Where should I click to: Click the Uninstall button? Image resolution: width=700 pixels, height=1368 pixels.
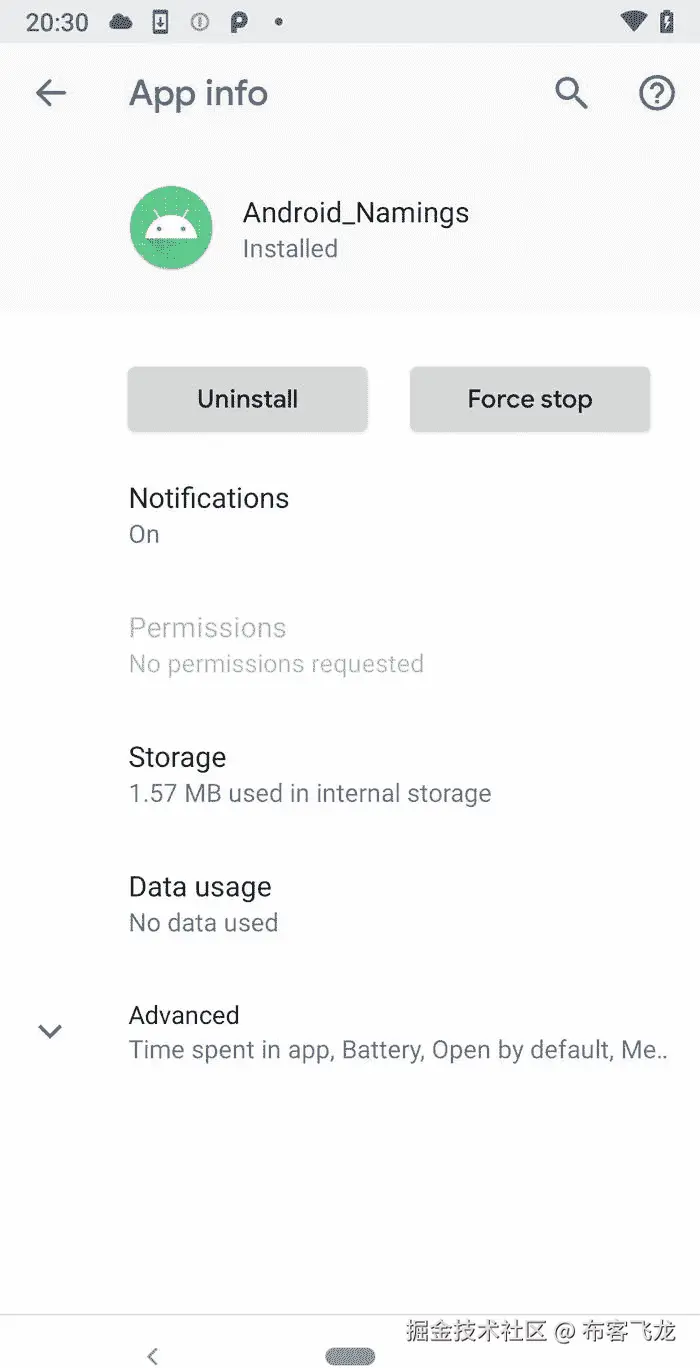point(247,399)
